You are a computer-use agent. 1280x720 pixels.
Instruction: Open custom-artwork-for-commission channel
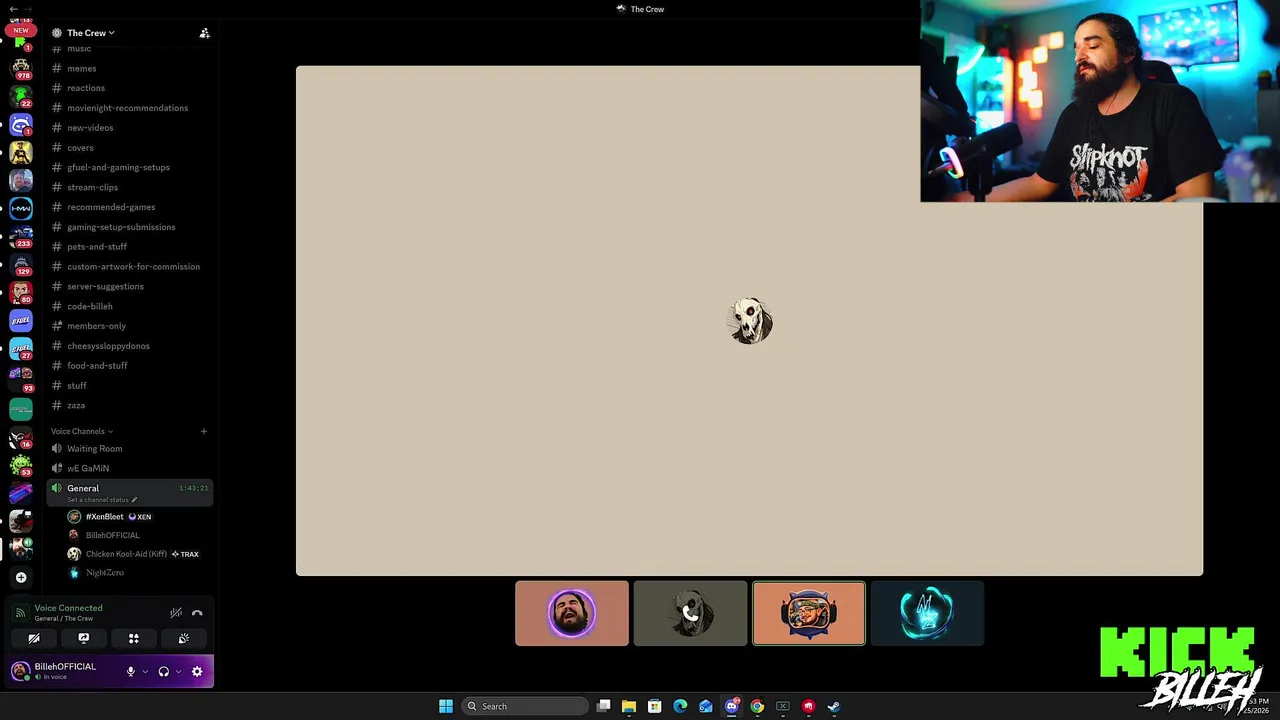pos(130,267)
